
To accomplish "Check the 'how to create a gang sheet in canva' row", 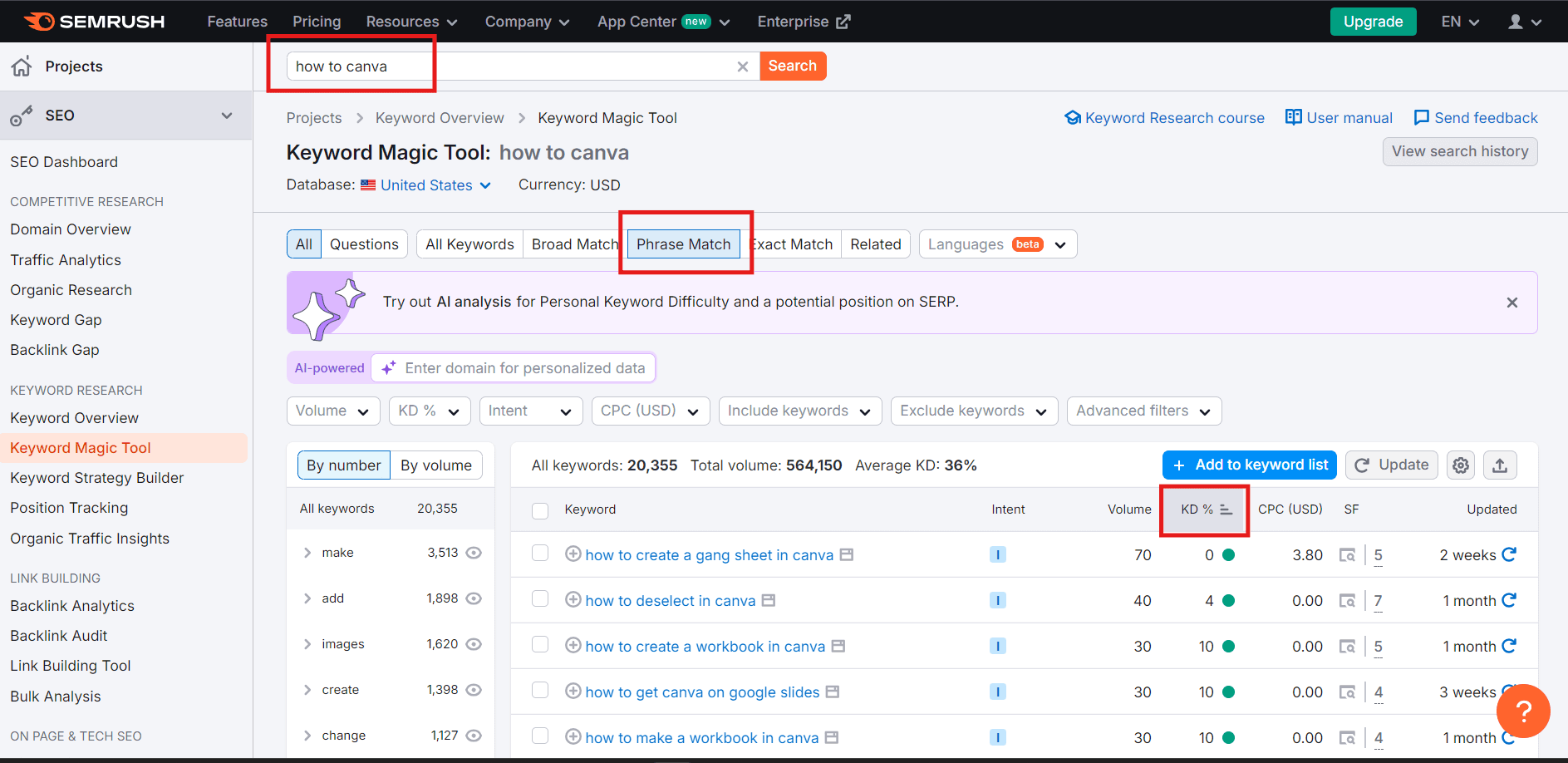I will pos(540,554).
